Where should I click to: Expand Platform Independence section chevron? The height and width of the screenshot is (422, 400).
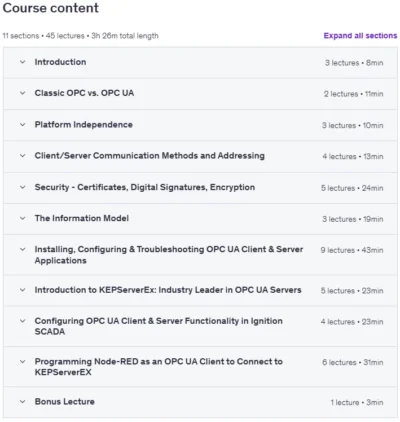[x=22, y=125]
